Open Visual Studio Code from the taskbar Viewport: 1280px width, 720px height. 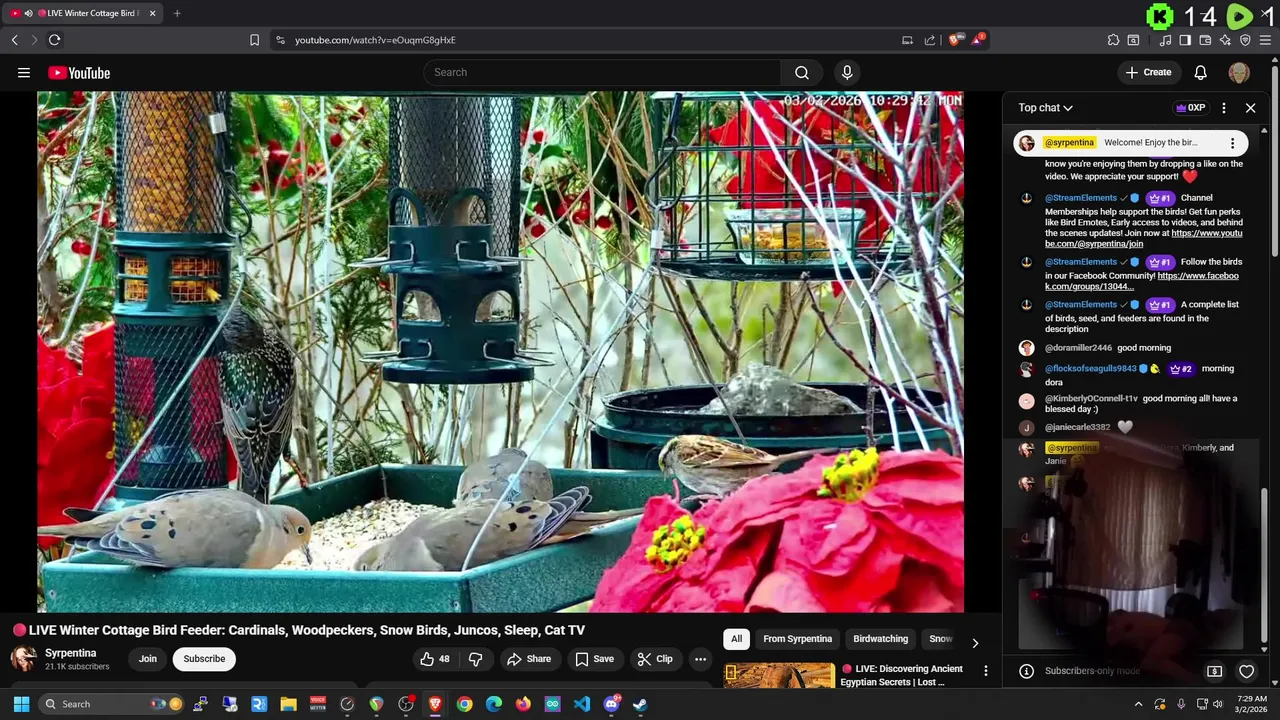(581, 704)
